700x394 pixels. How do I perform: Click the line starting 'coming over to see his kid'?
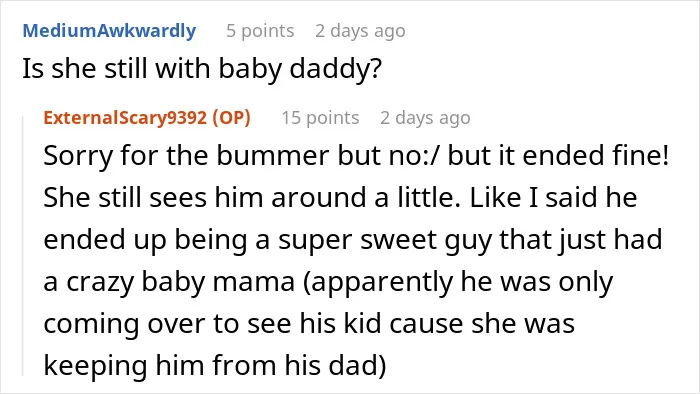(309, 323)
